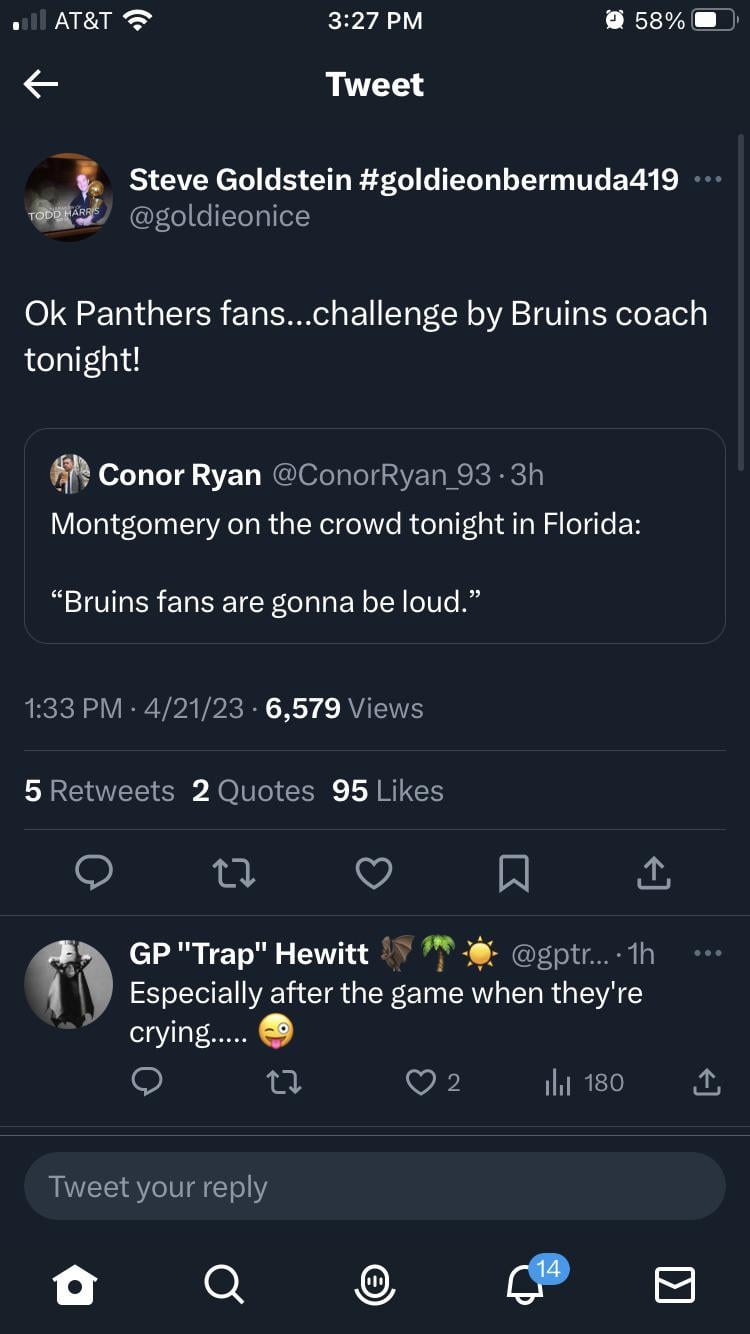Screen dimensions: 750x1334
Task: Retweet GP Trap Hewitt's reply
Action: pos(285,1082)
